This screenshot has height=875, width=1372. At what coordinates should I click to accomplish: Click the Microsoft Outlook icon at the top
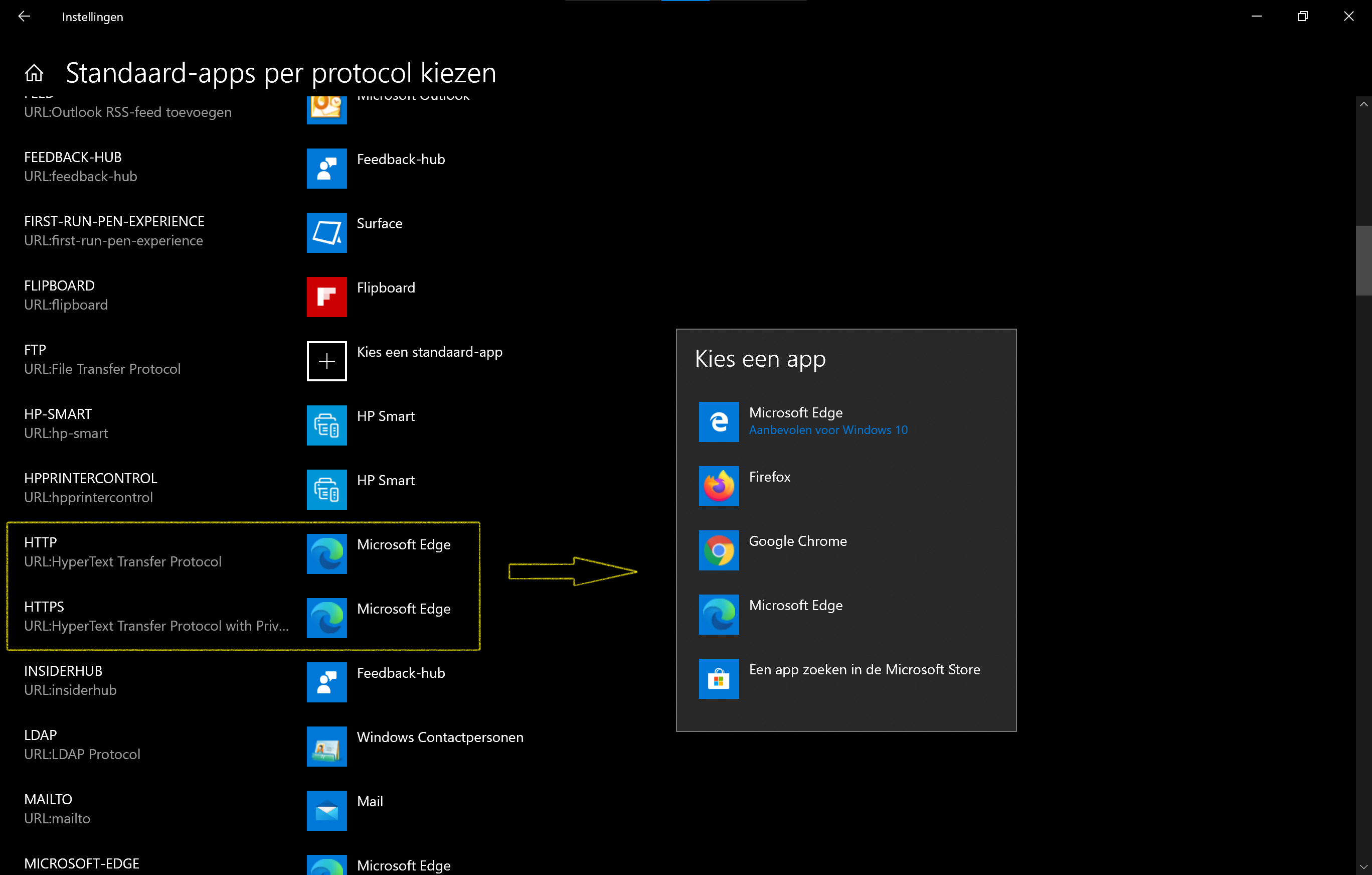[x=326, y=107]
